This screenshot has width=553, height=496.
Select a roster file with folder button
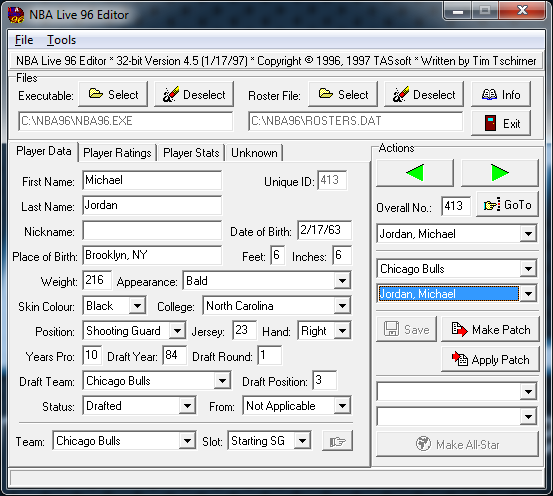343,94
